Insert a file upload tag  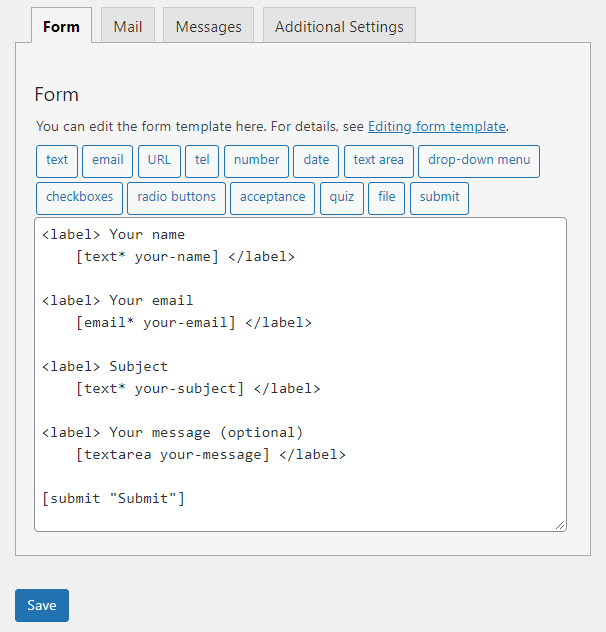[386, 198]
